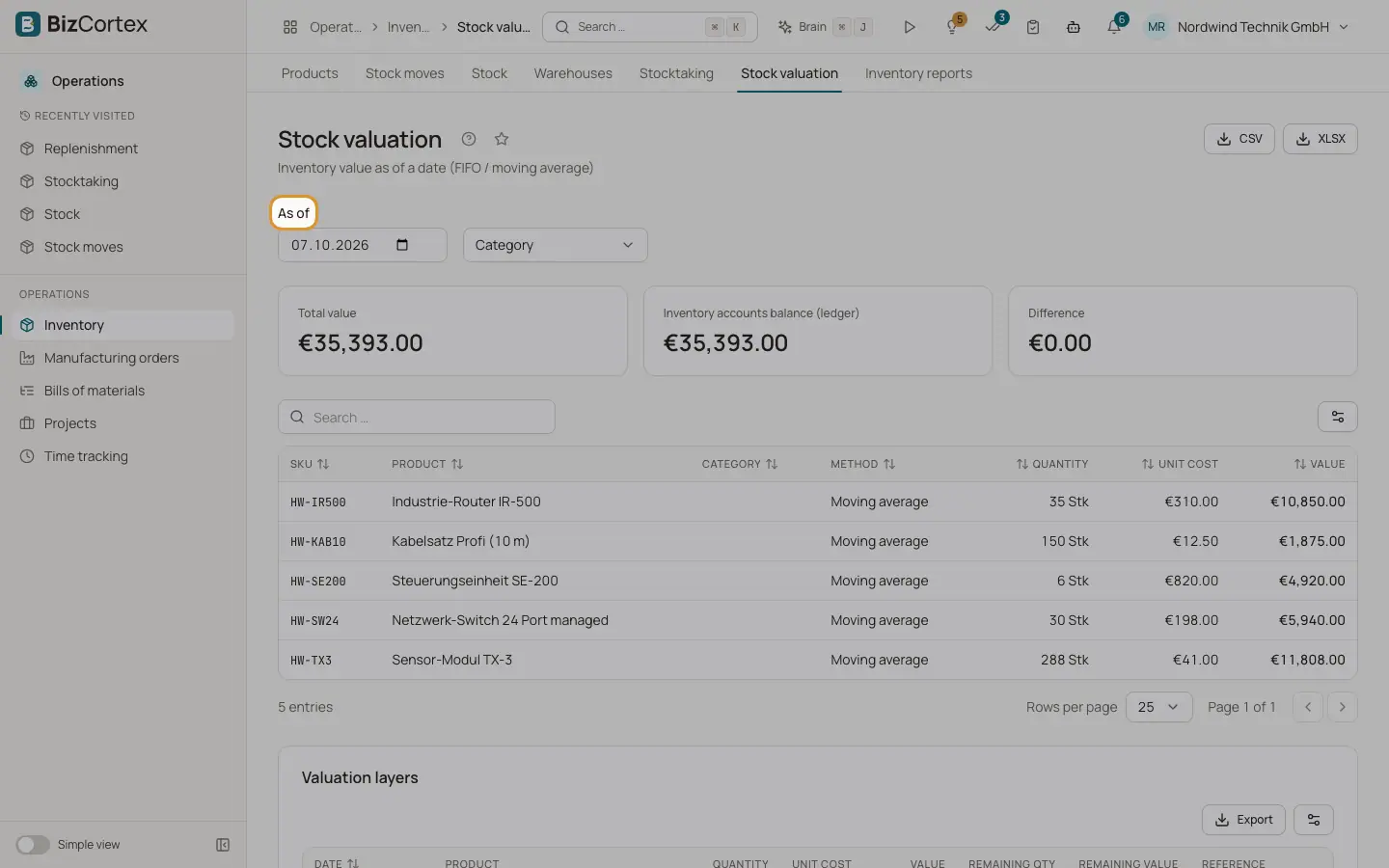The width and height of the screenshot is (1389, 868).
Task: Sort table by Product column
Action: (427, 464)
